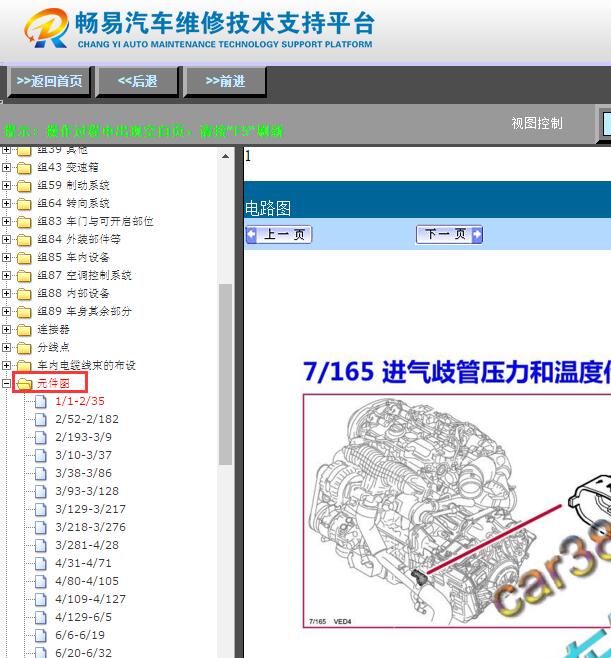Viewport: 611px width, 658px height.
Task: Open the next page with 下一页
Action: point(449,235)
